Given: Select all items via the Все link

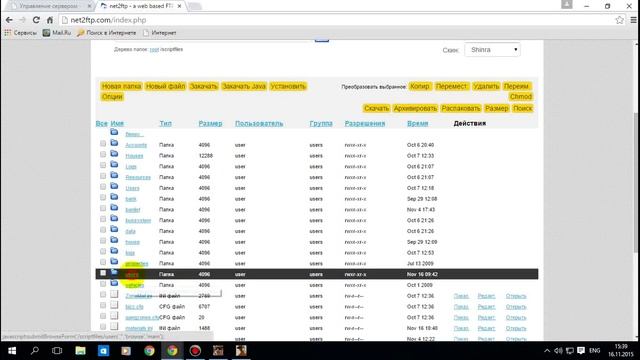Looking at the screenshot, I should point(102,123).
